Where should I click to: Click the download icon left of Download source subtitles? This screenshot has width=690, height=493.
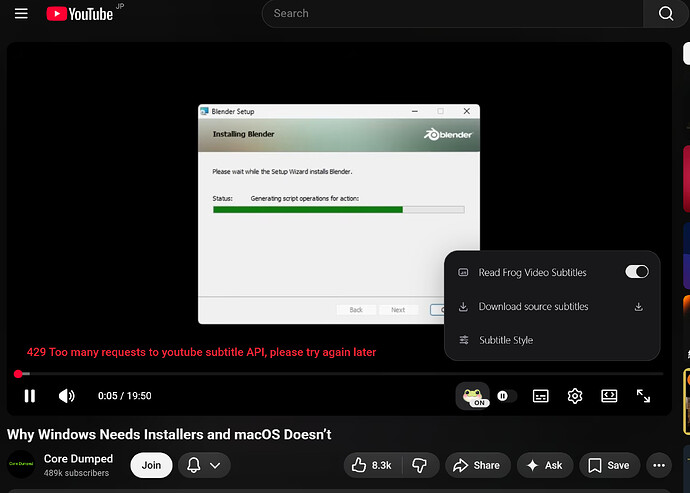click(463, 306)
